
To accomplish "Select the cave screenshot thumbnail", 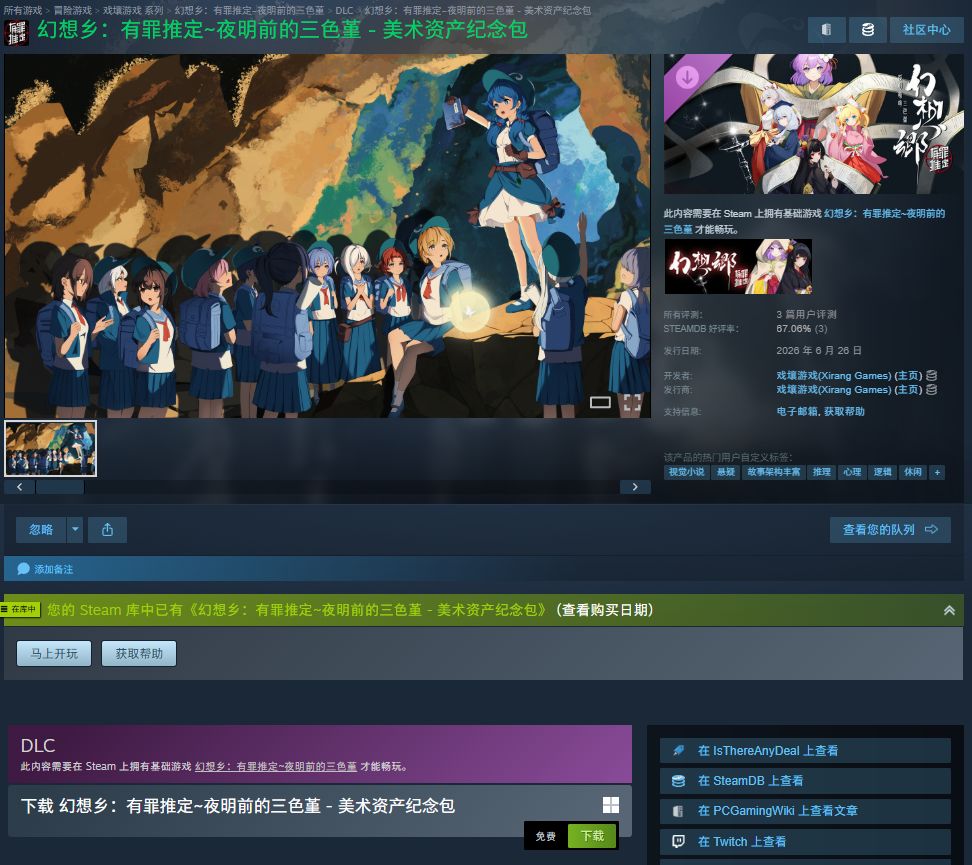I will tap(50, 448).
